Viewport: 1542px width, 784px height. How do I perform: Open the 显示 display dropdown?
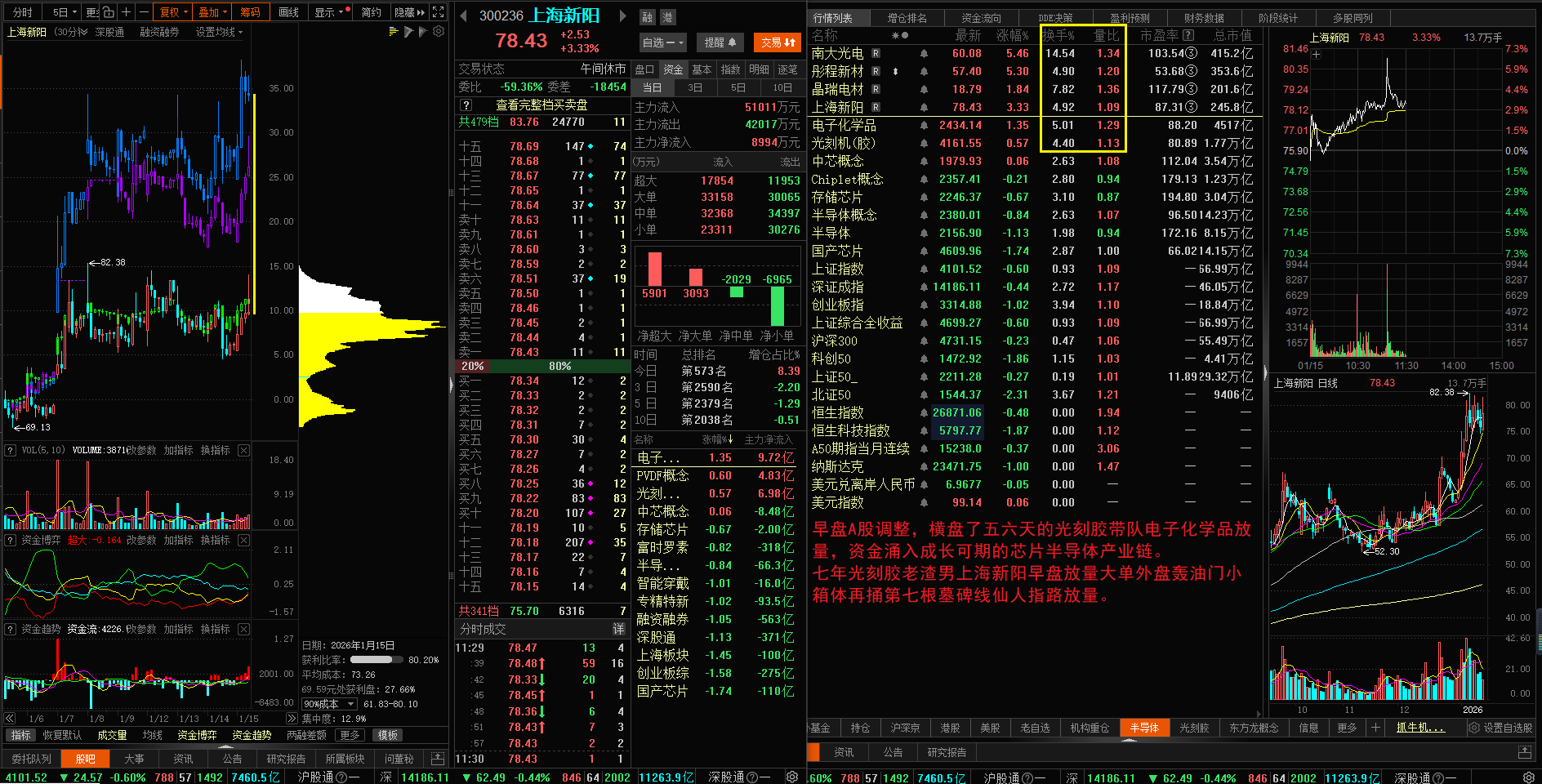pyautogui.click(x=331, y=12)
